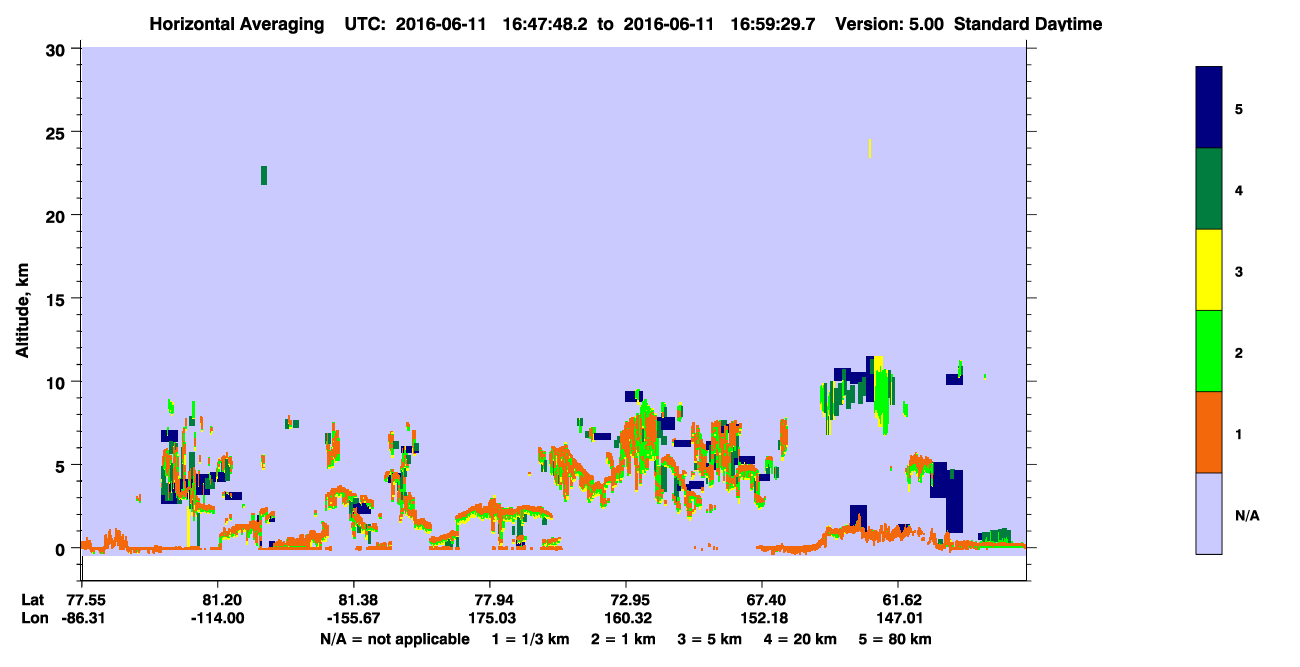
Task: Click longitude value -155.67
Action: click(353, 619)
